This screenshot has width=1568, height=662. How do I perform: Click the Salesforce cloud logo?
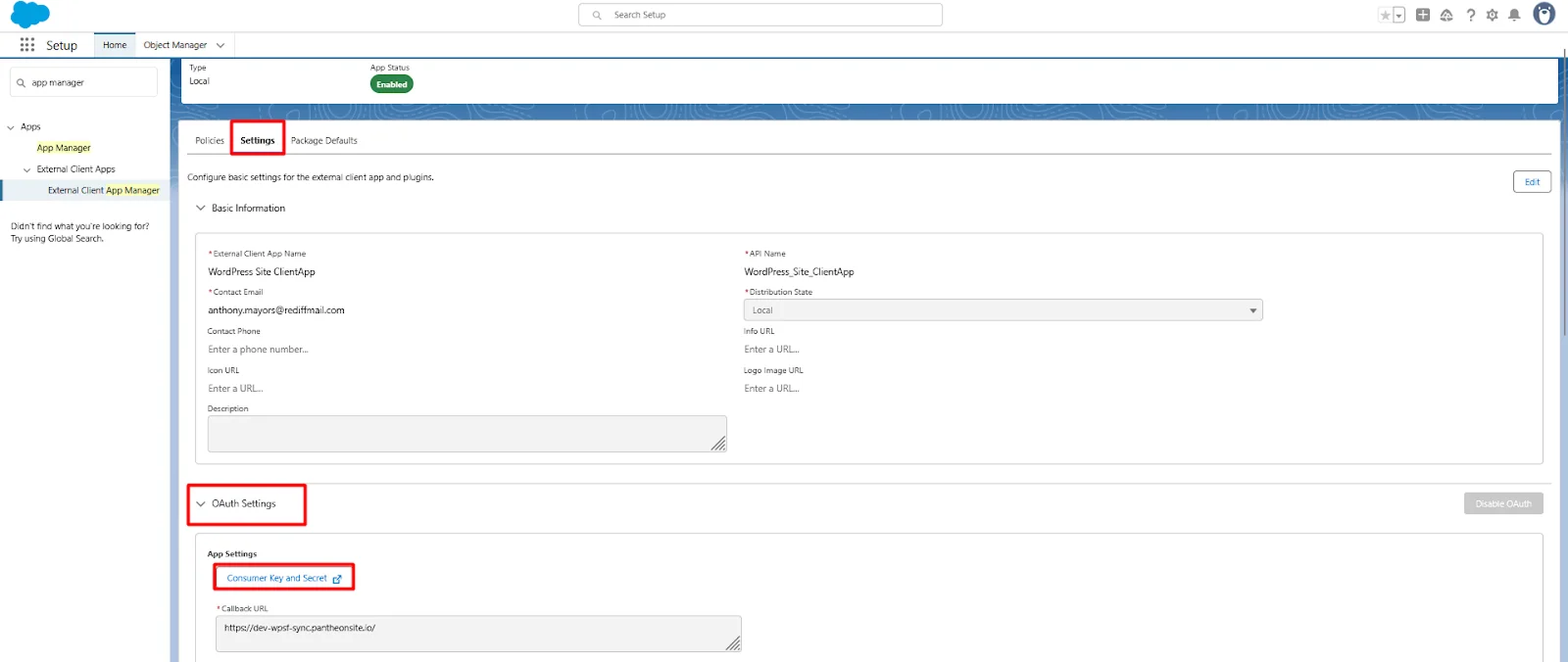pos(29,15)
